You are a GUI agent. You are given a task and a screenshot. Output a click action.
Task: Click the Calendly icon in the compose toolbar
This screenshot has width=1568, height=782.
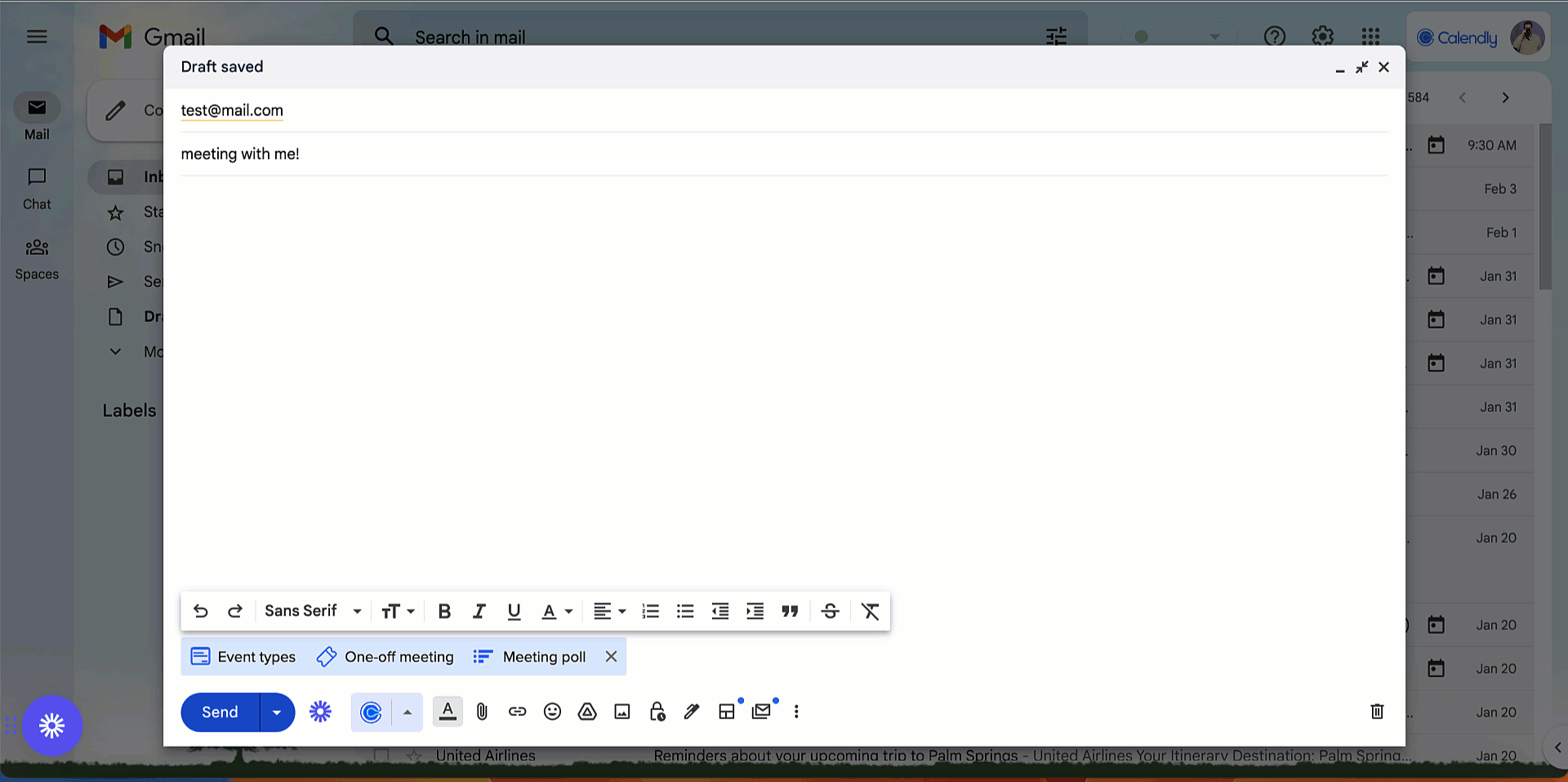coord(371,713)
